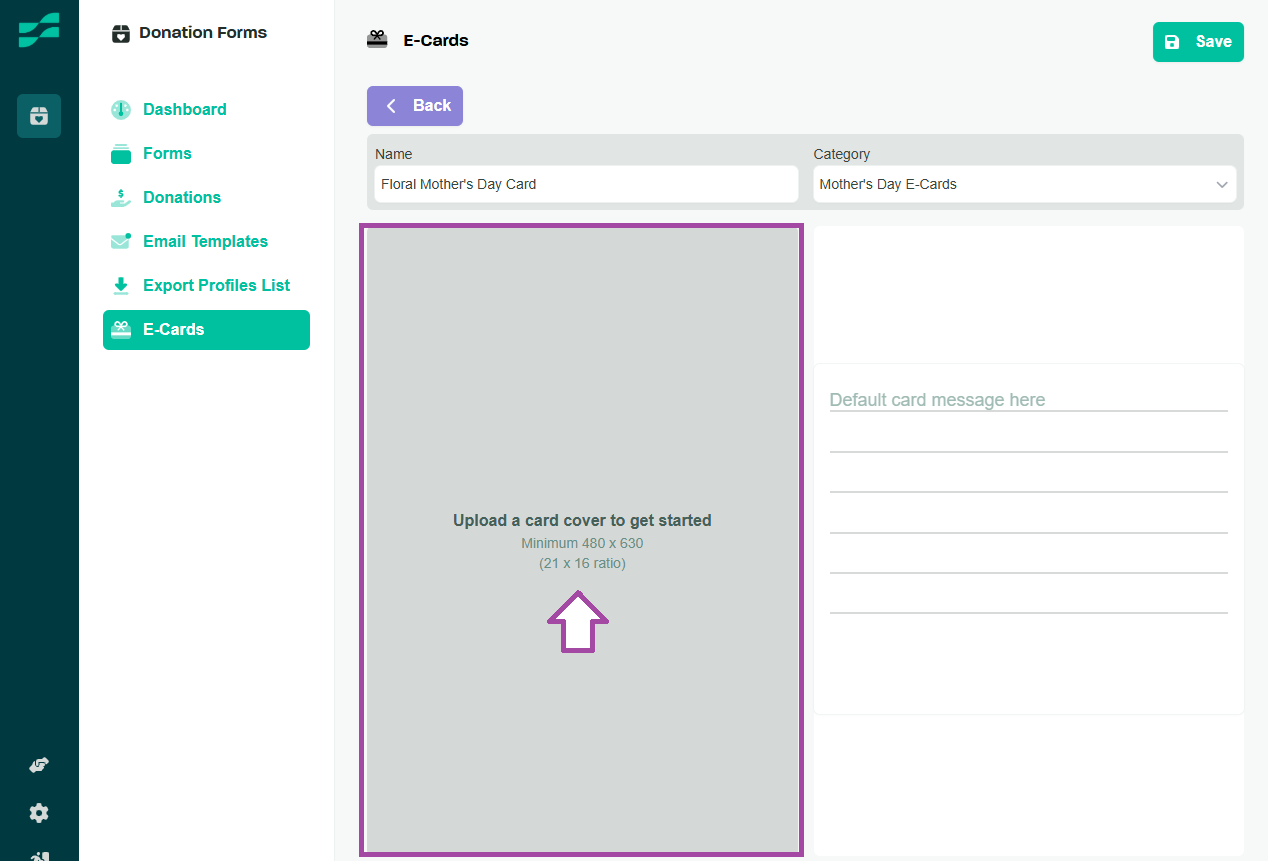Viewport: 1268px width, 861px height.
Task: Expand the Category dropdown
Action: (1024, 184)
